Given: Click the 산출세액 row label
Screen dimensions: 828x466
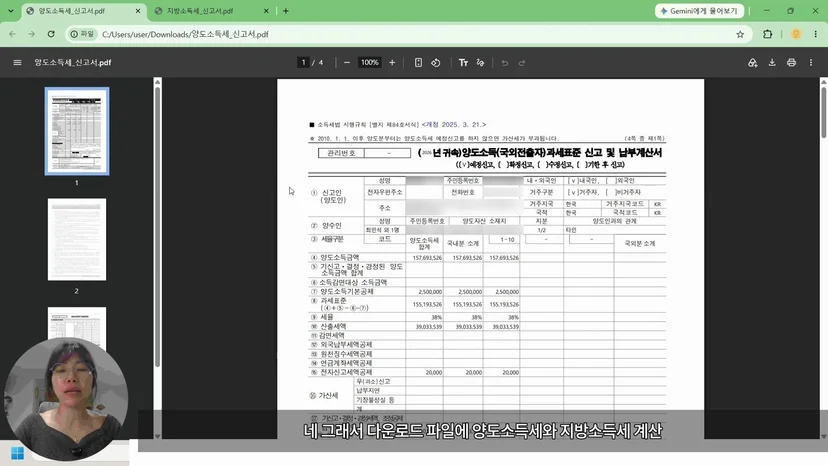Looking at the screenshot, I should point(333,327).
